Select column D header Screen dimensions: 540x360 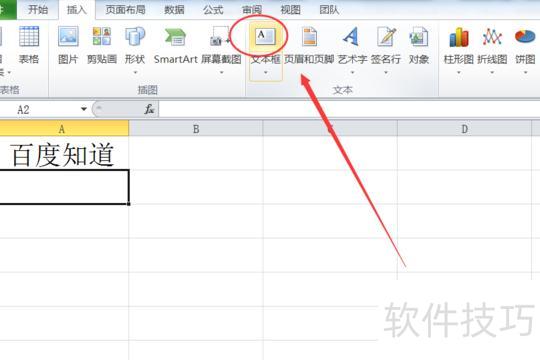pos(464,128)
